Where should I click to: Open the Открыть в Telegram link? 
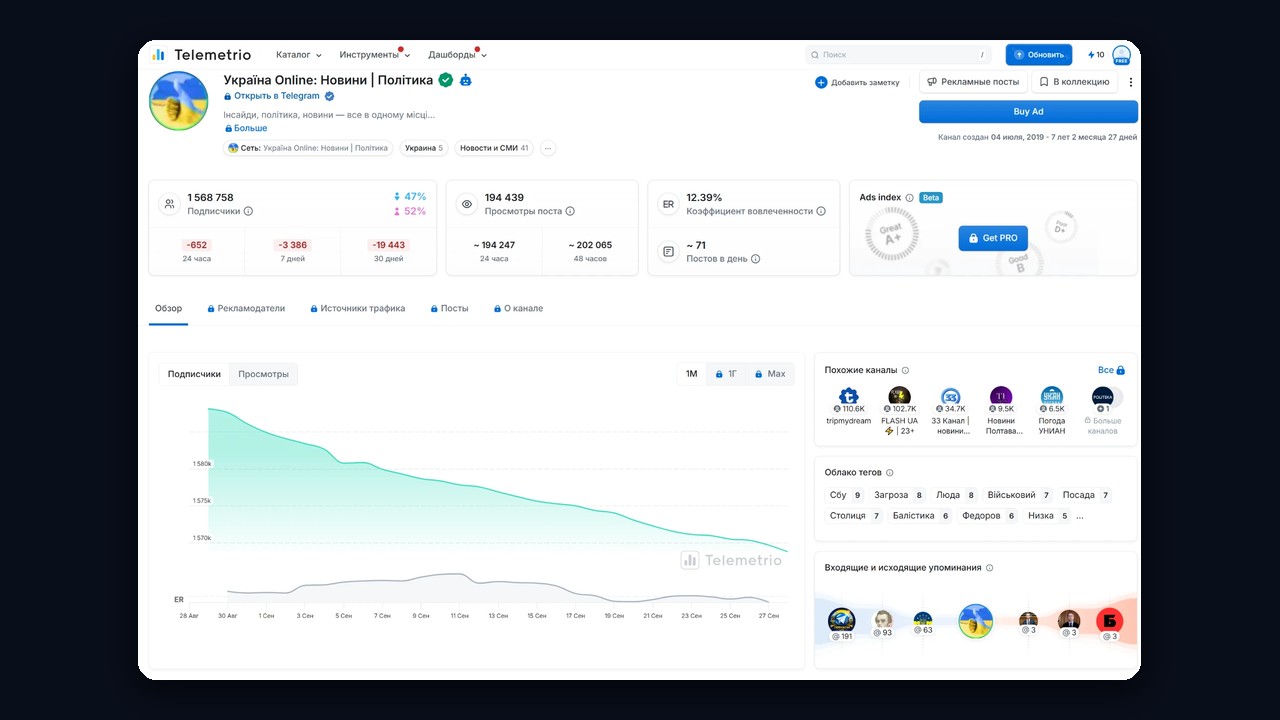[271, 96]
